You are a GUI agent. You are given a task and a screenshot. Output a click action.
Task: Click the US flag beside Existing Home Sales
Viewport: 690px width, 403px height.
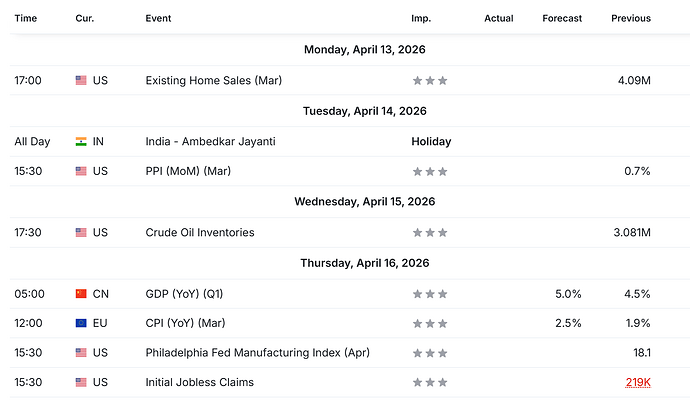[81, 81]
